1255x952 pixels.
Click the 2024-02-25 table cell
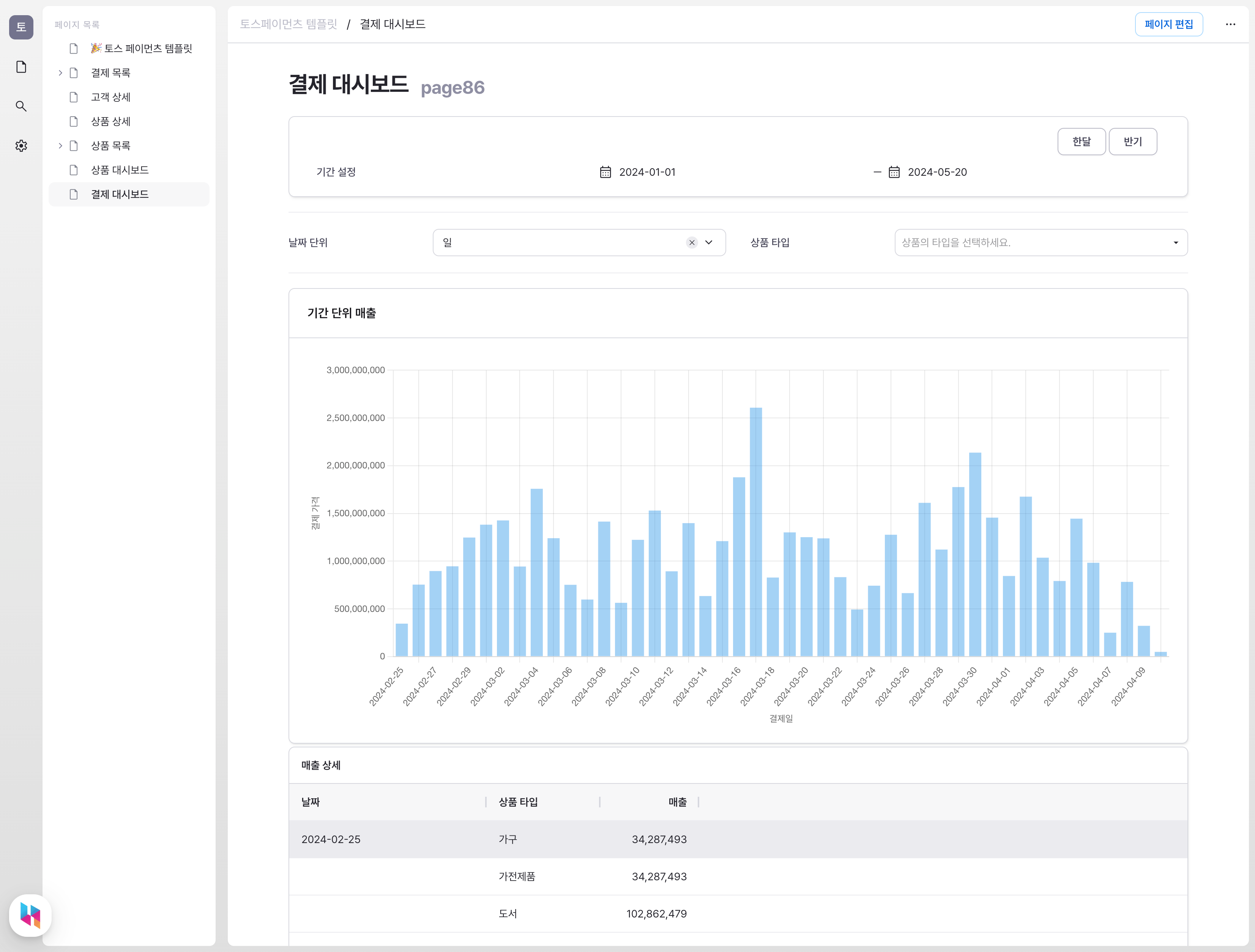coord(331,839)
